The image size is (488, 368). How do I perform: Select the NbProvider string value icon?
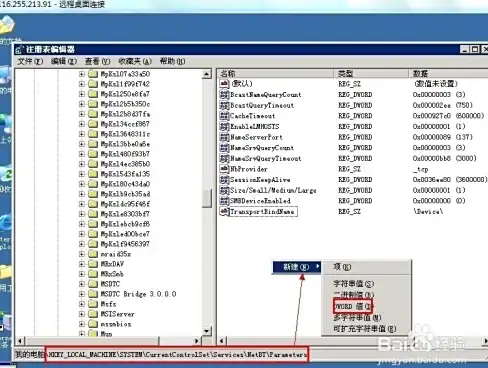224,169
